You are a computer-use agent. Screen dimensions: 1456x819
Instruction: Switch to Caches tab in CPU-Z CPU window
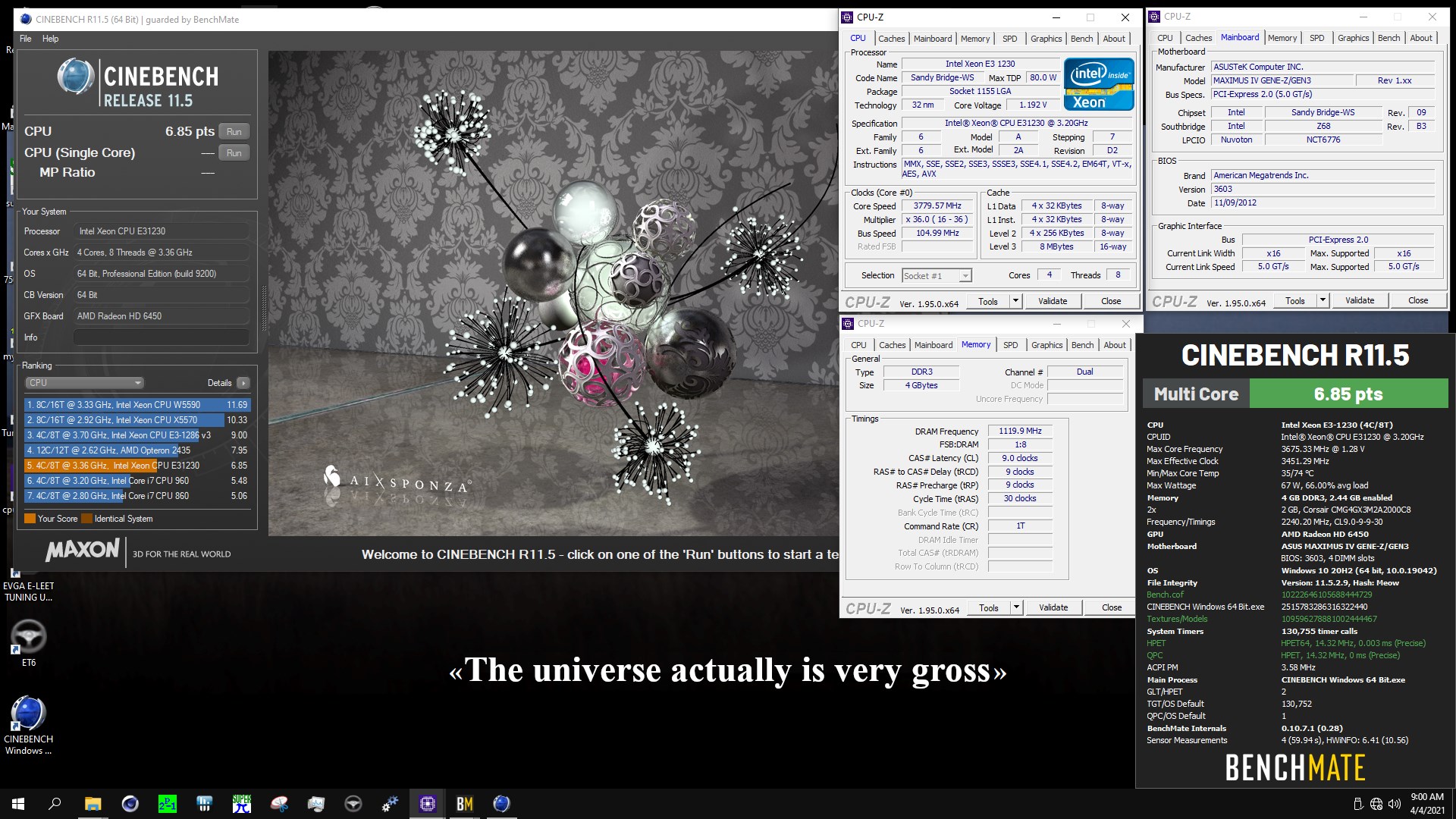coord(891,39)
